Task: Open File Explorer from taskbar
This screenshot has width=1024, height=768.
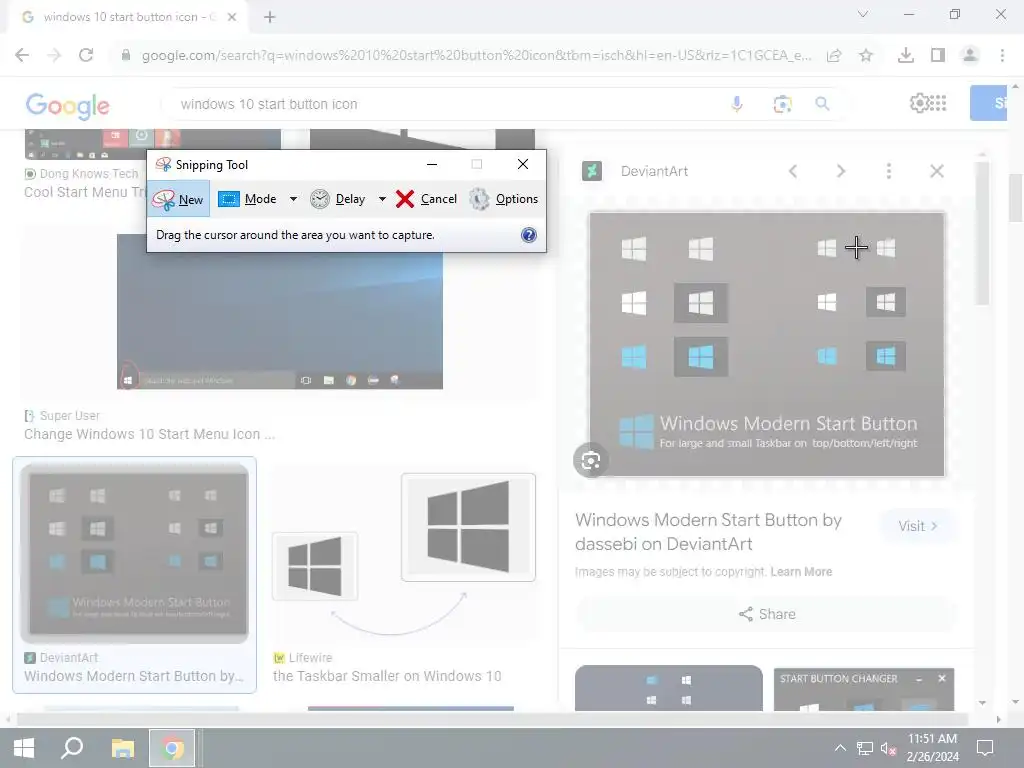Action: coord(122,748)
